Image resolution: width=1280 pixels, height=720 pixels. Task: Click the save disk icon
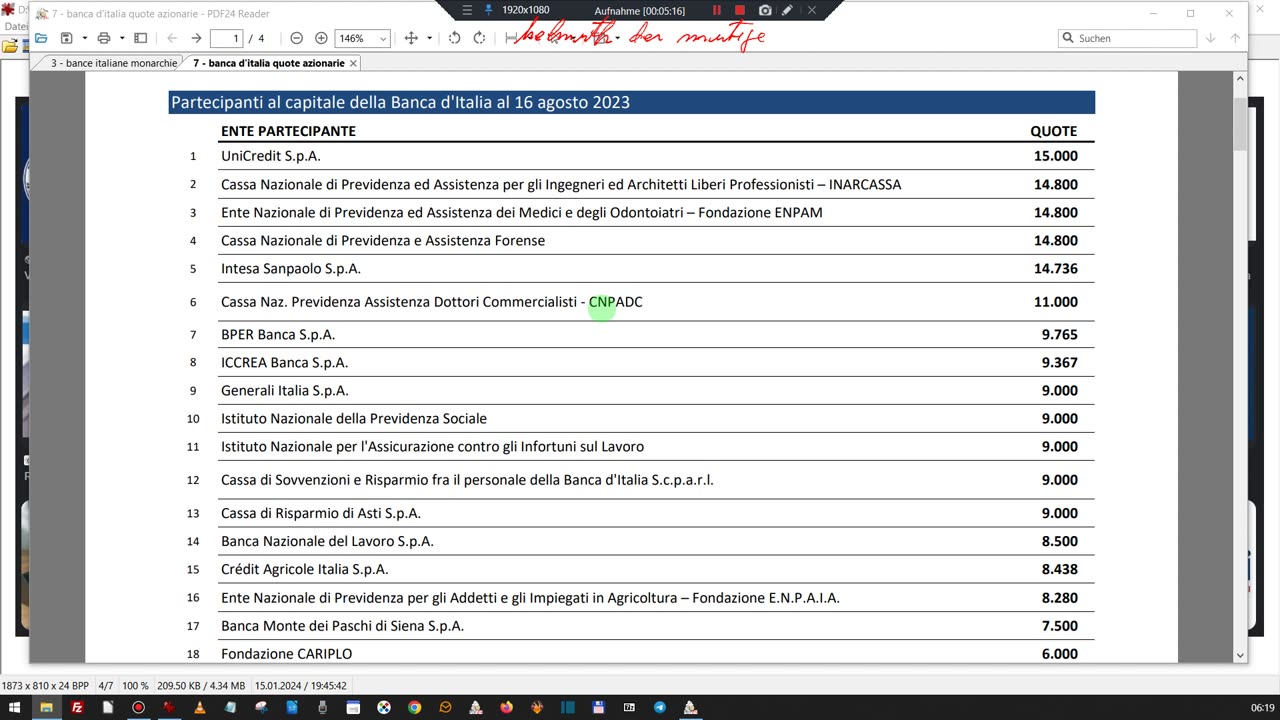coord(66,38)
